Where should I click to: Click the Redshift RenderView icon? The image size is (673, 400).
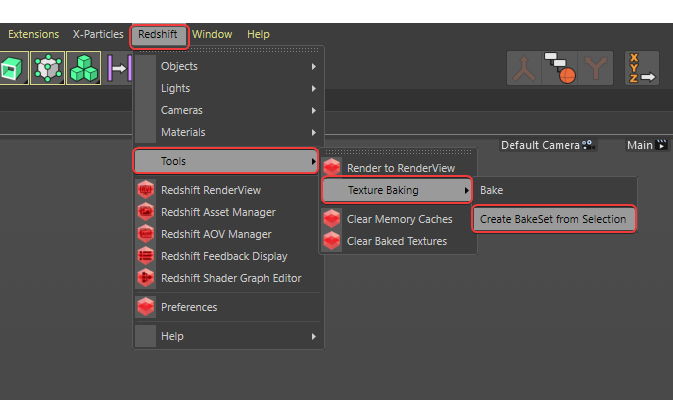click(146, 190)
